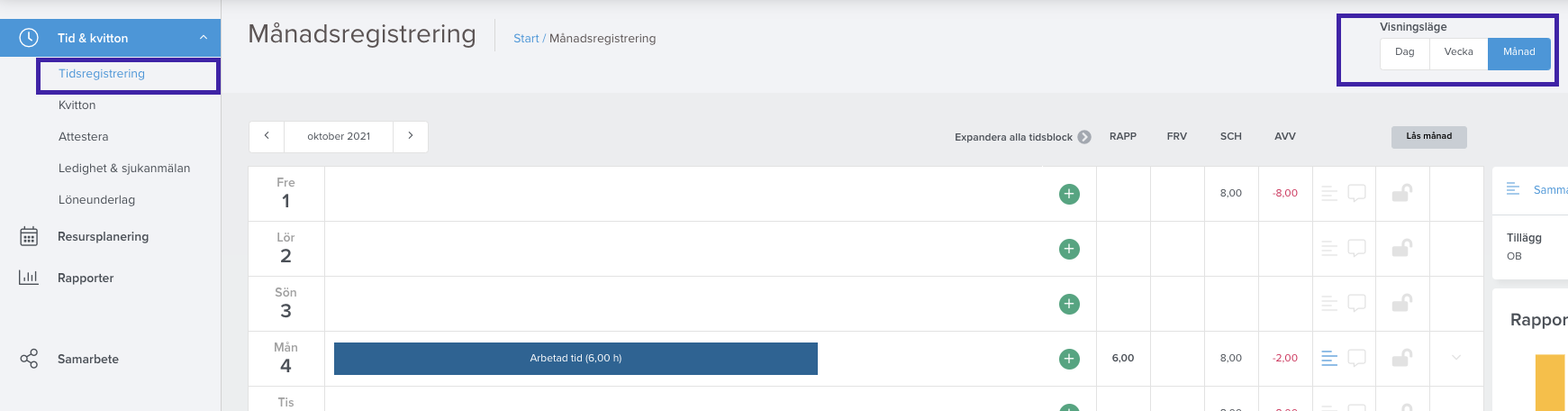The image size is (1568, 411).
Task: Click the Tillägg heading in right panel
Action: [1524, 238]
